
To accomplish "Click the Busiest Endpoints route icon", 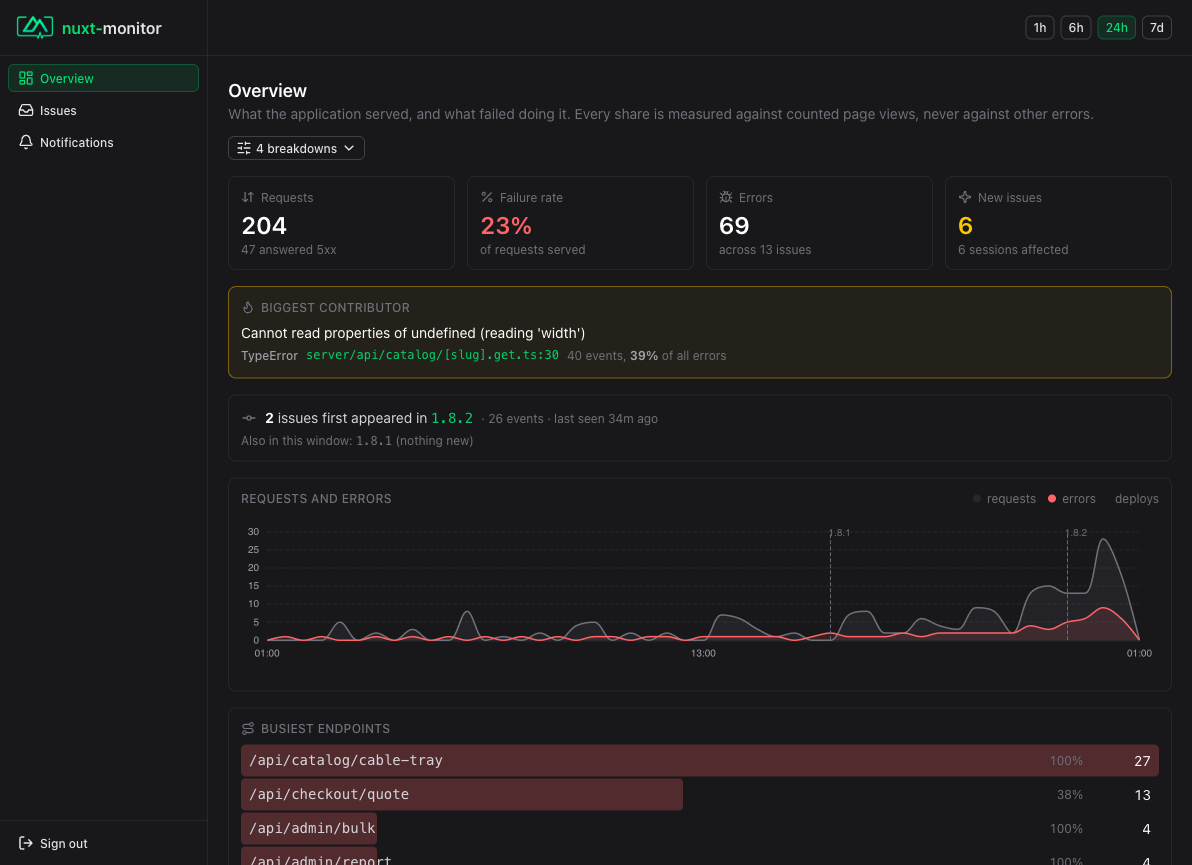I will pyautogui.click(x=248, y=728).
